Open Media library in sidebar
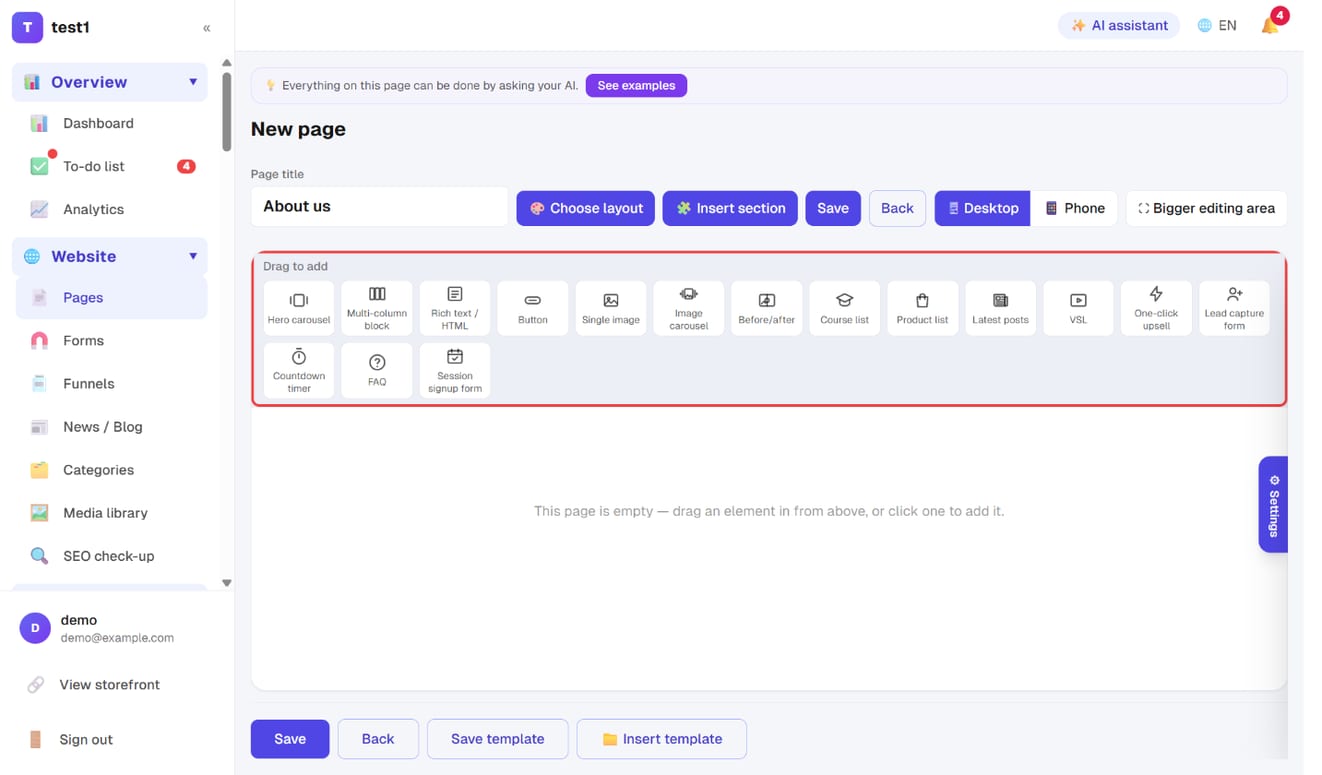 point(112,512)
